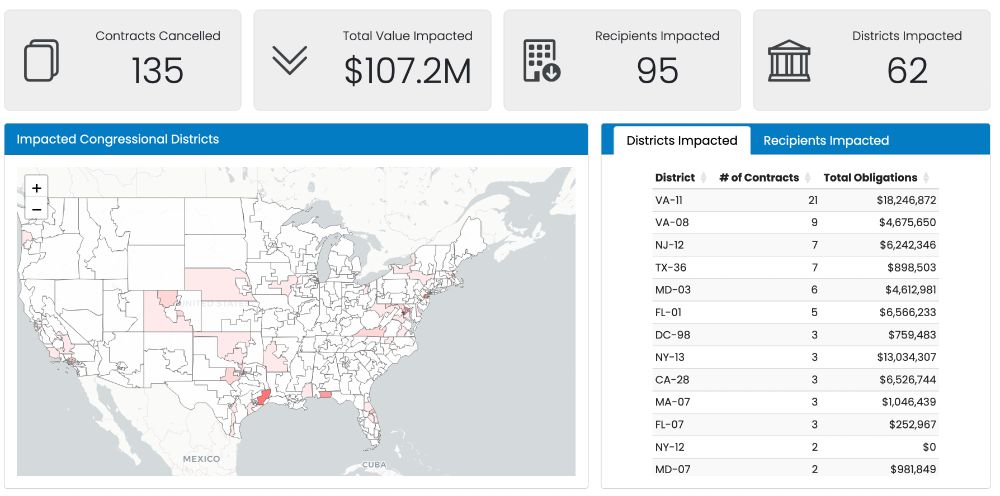Sort by Total Obligations column
The width and height of the screenshot is (1000, 496).
[877, 177]
